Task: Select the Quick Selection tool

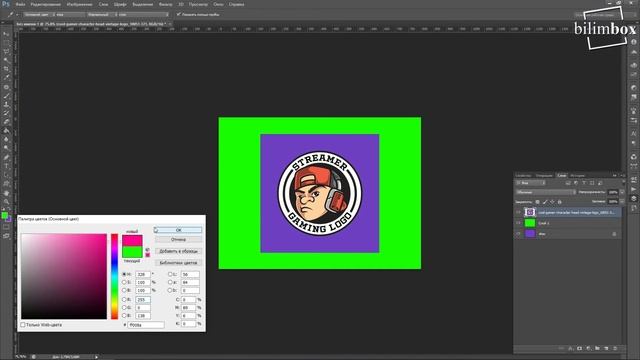Action: click(x=6, y=60)
